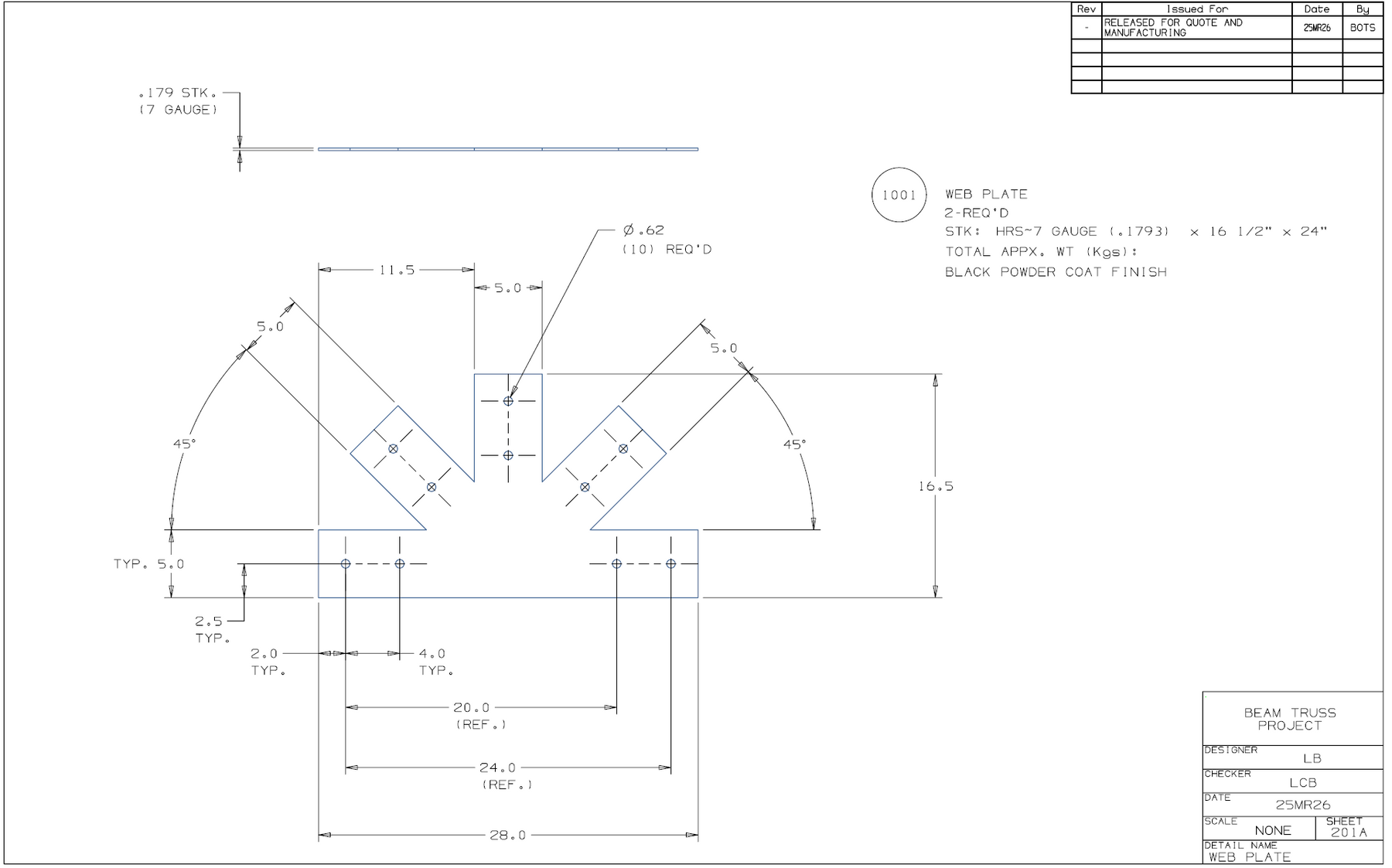Viewport: 1392px width, 868px height.
Task: Select "WEB PLATE" under DETAIL NAME
Action: click(1250, 857)
